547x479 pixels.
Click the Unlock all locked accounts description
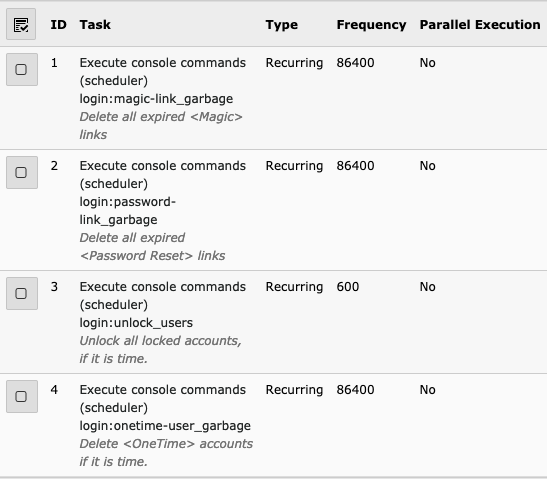(x=160, y=350)
